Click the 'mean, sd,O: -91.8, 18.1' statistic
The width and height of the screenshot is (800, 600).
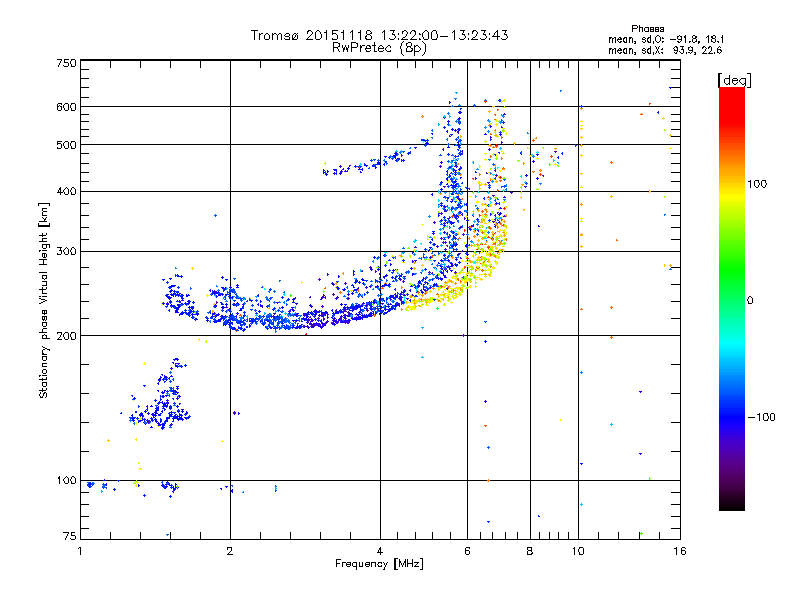point(665,39)
